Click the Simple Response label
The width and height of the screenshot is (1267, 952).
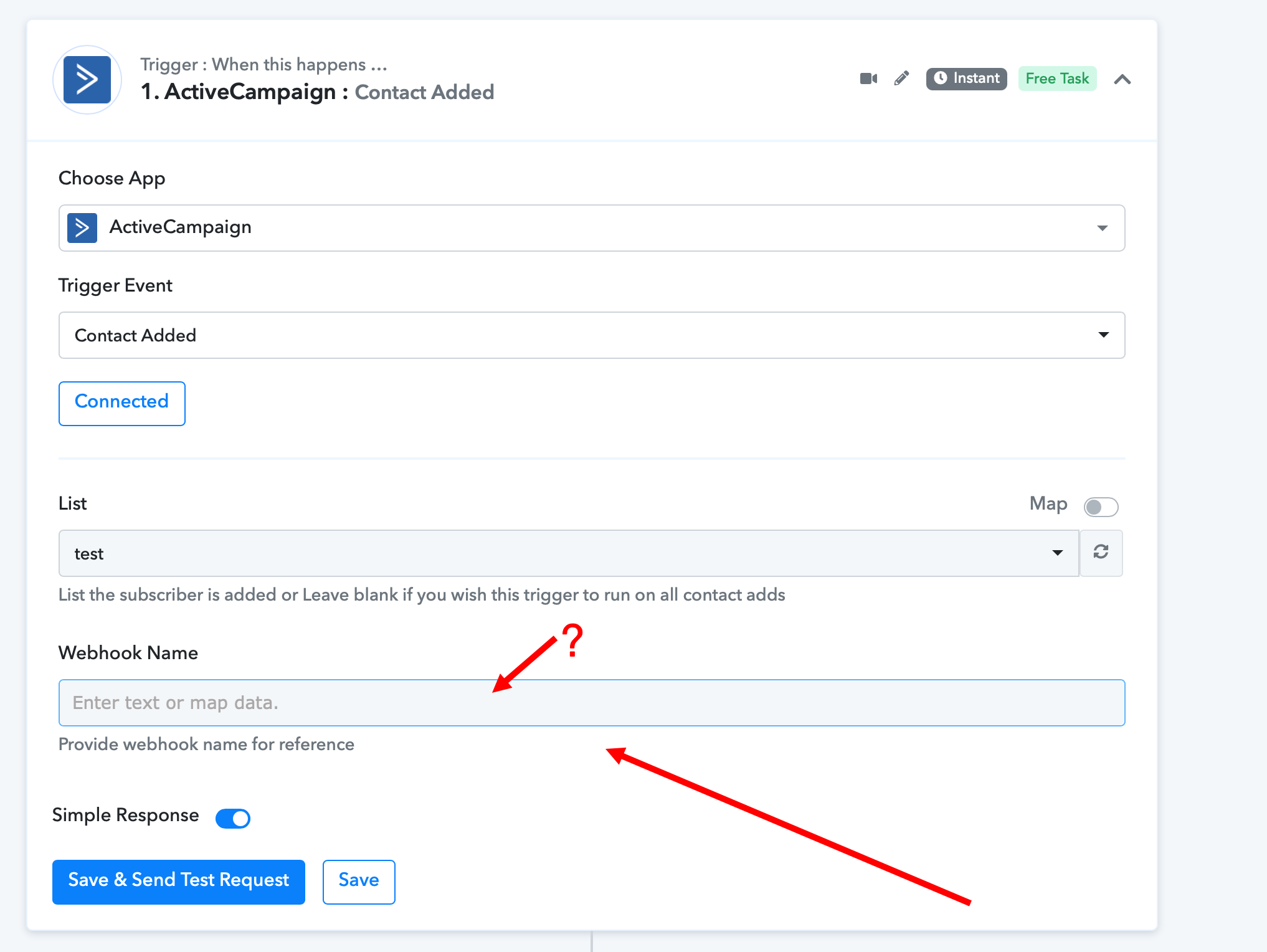(126, 815)
